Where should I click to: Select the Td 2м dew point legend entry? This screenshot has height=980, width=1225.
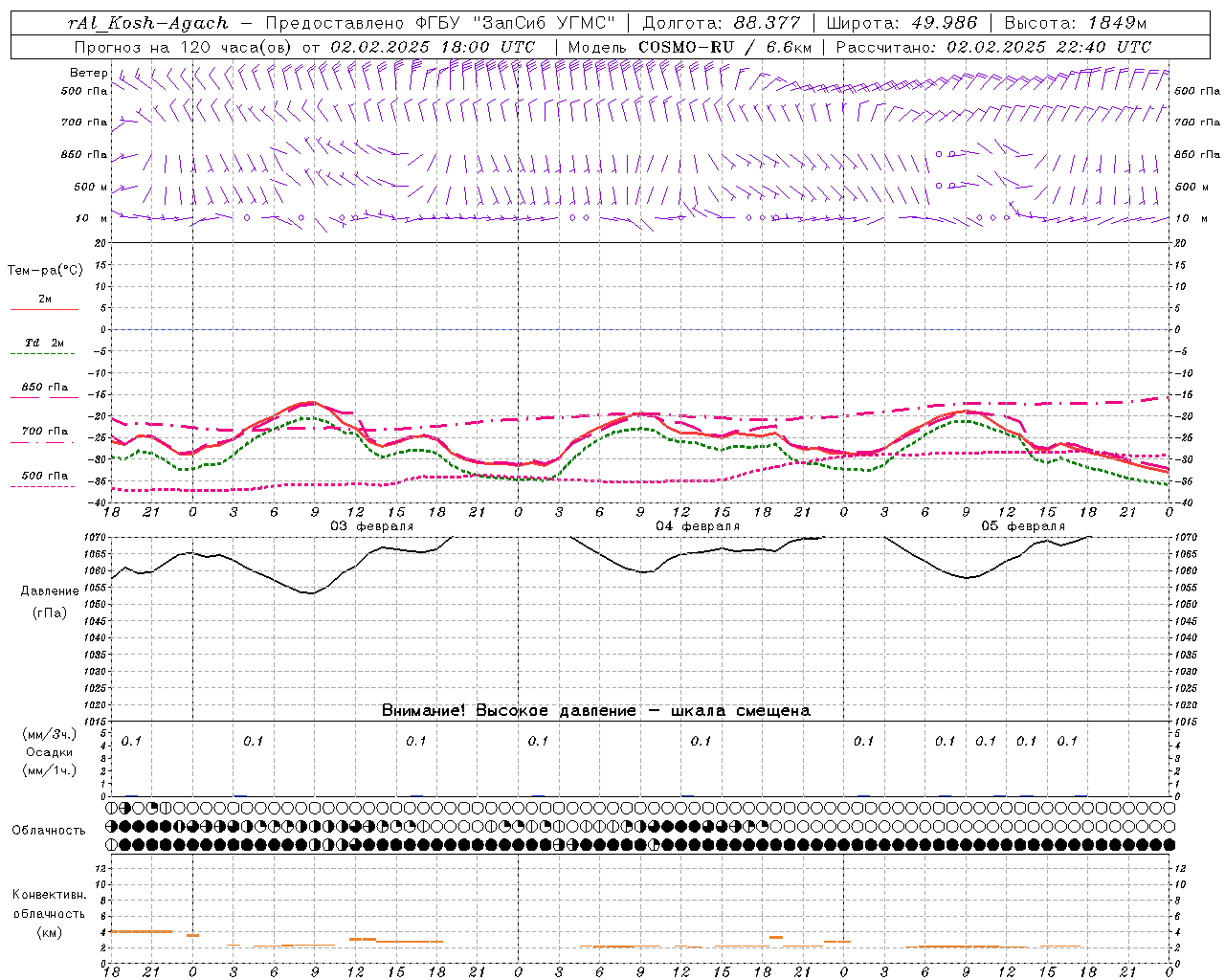point(44,345)
